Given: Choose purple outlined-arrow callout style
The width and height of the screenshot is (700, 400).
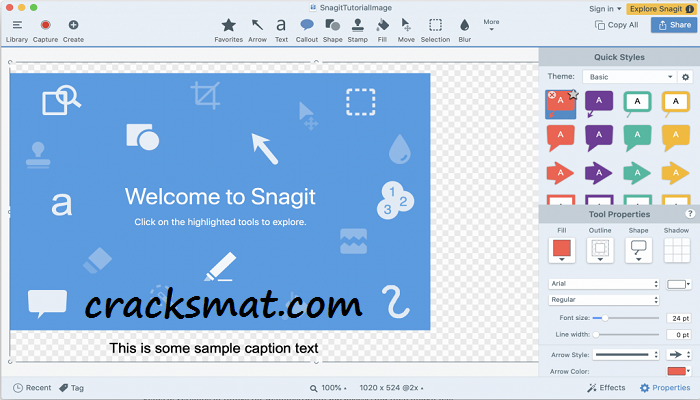Looking at the screenshot, I should coord(599,104).
